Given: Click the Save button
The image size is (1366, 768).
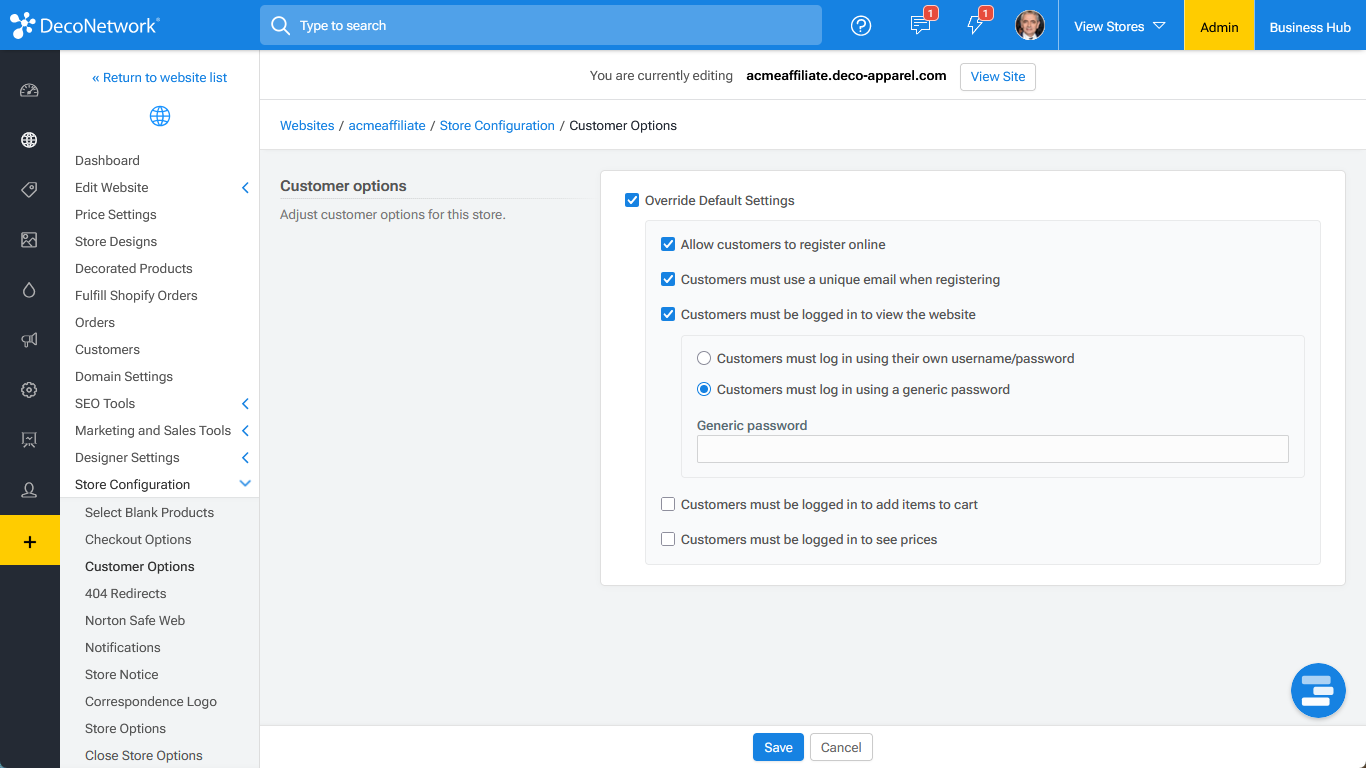Looking at the screenshot, I should [x=778, y=748].
